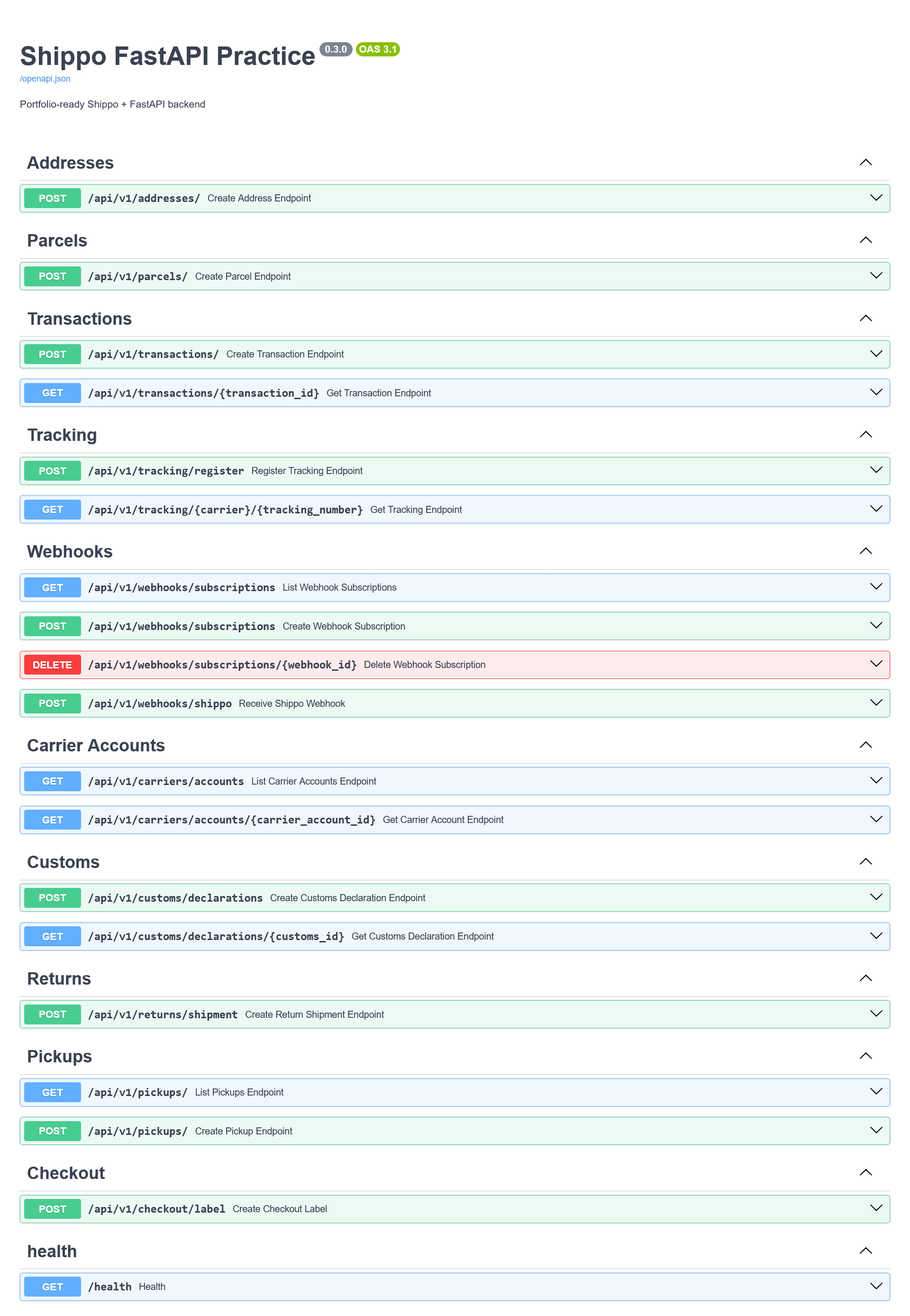This screenshot has height=1316, width=910.
Task: Click DELETE badge for webhook subscription
Action: [x=53, y=665]
